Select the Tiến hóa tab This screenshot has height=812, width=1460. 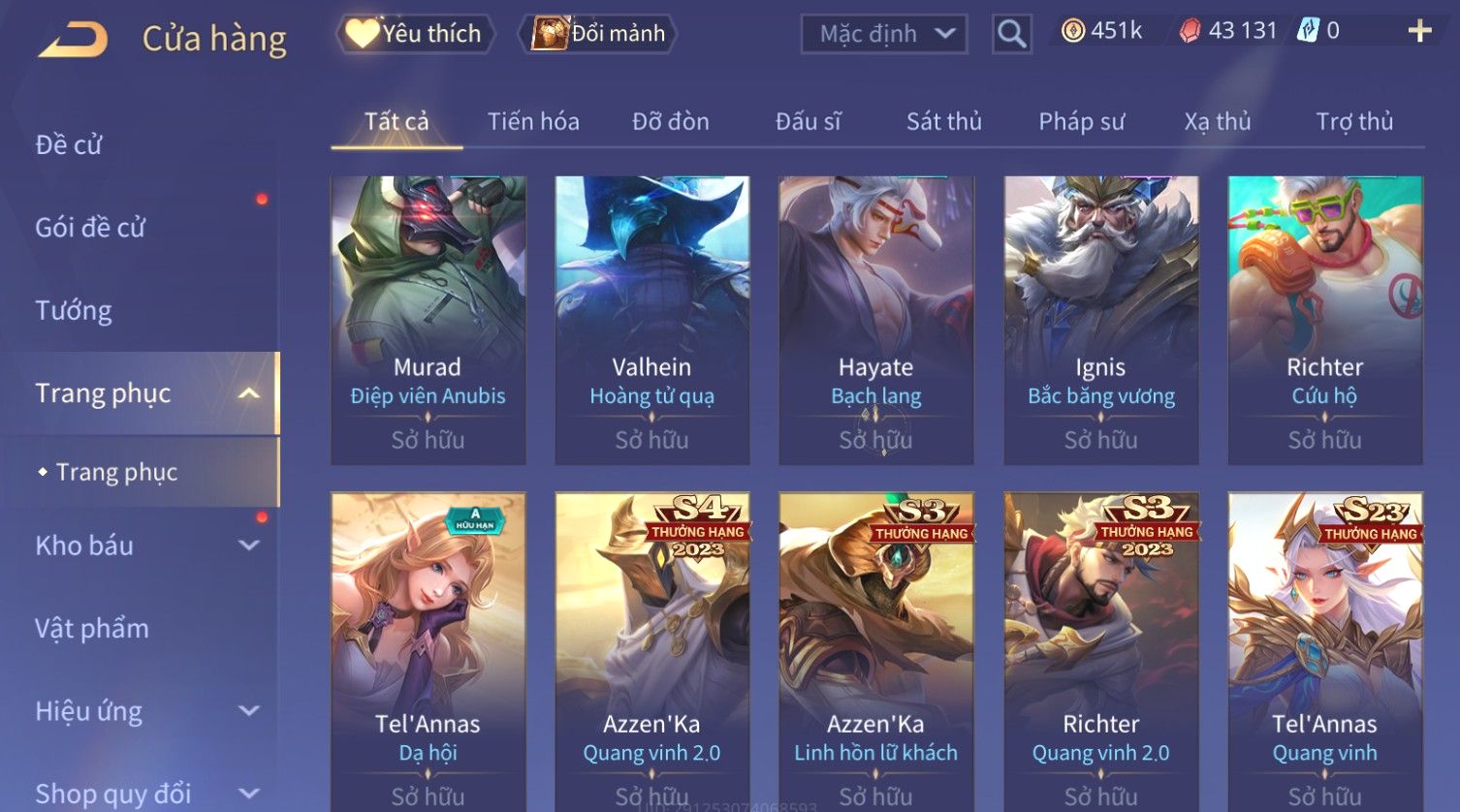(533, 121)
